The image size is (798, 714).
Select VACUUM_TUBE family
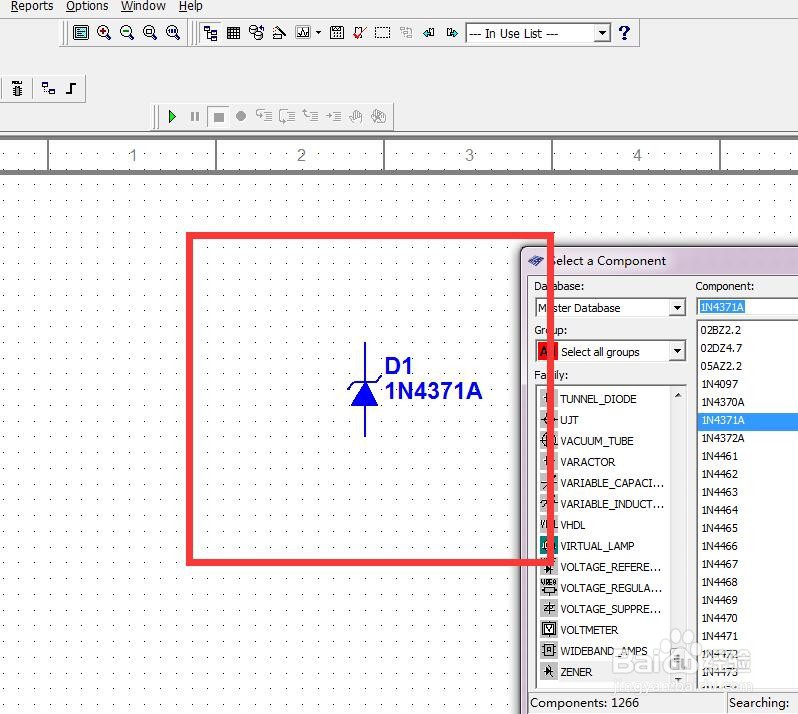[596, 441]
